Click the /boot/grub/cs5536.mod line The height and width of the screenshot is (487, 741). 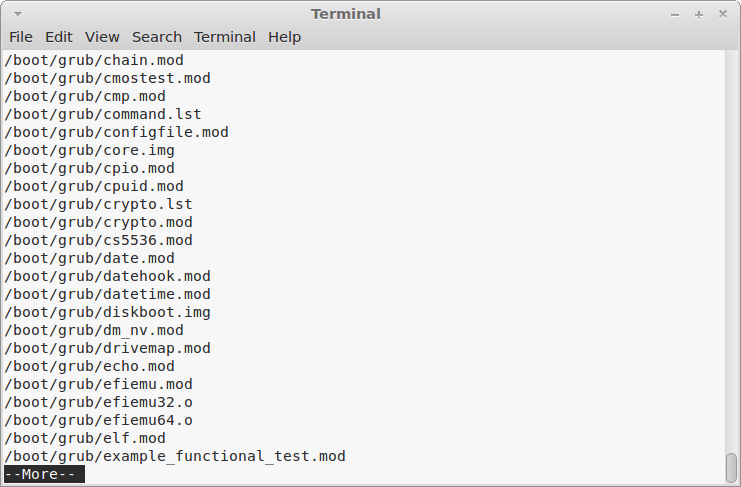click(98, 240)
